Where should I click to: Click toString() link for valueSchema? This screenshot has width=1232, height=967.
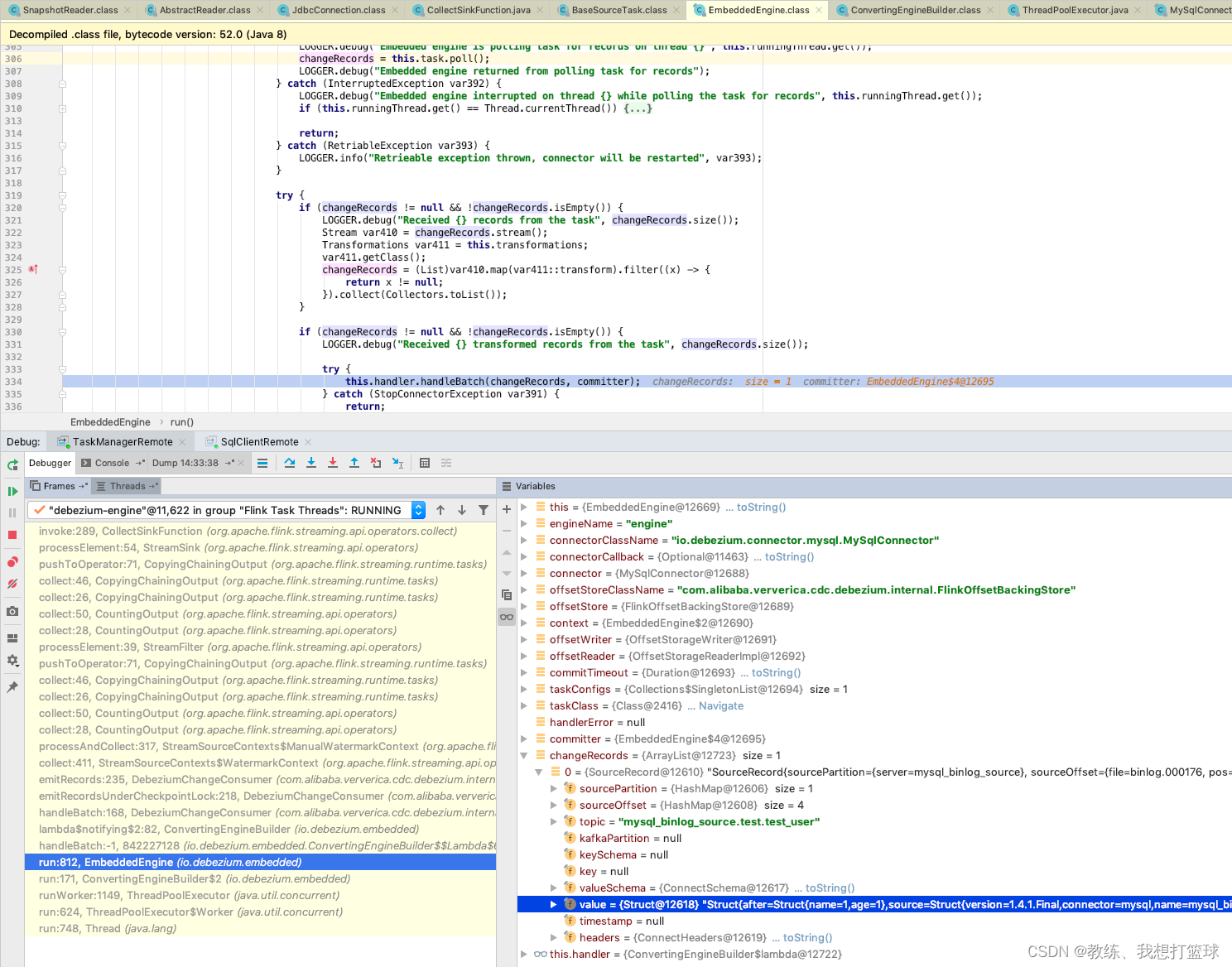pyautogui.click(x=830, y=888)
